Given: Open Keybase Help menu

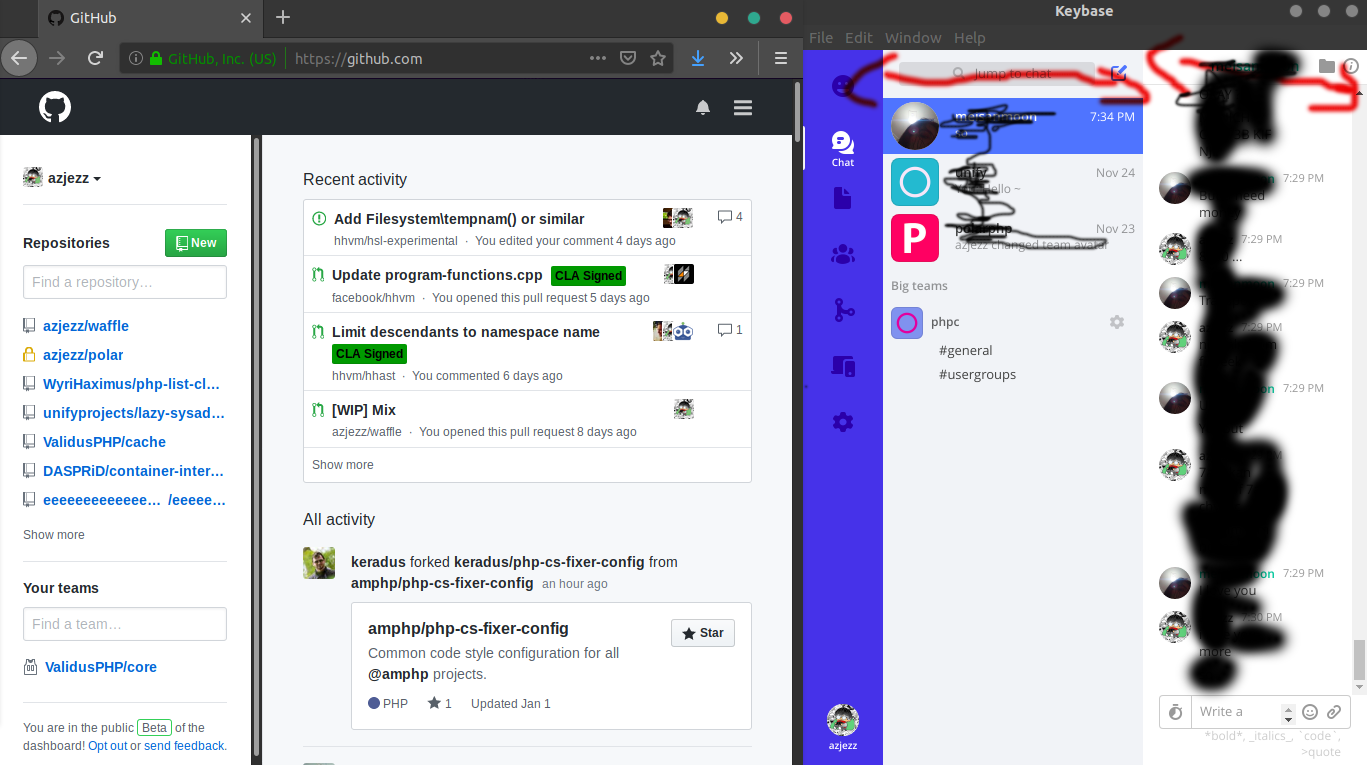Looking at the screenshot, I should (970, 37).
